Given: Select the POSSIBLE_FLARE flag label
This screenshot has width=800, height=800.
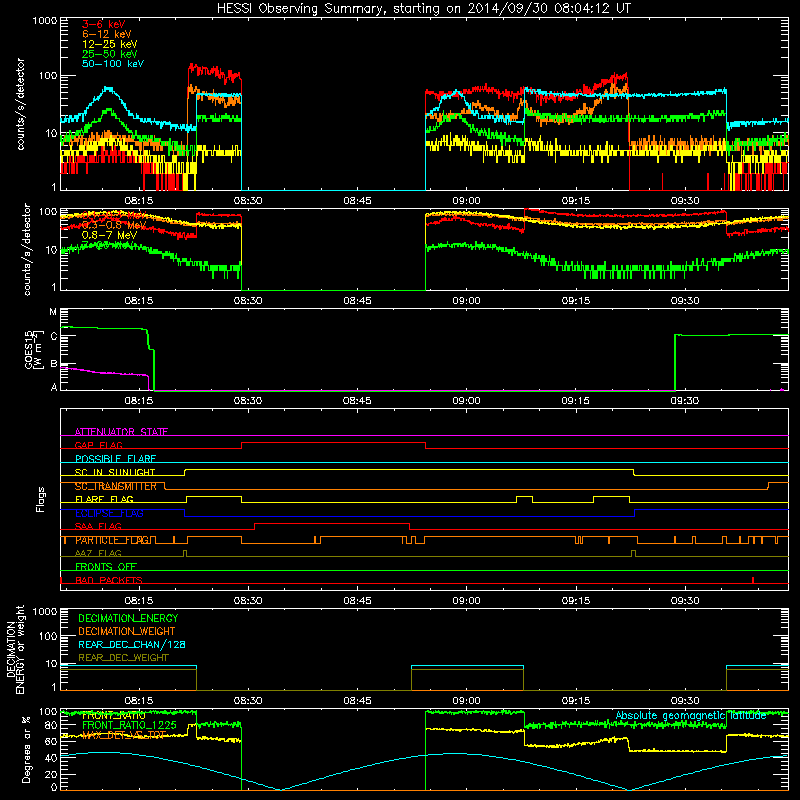Looking at the screenshot, I should pos(115,459).
